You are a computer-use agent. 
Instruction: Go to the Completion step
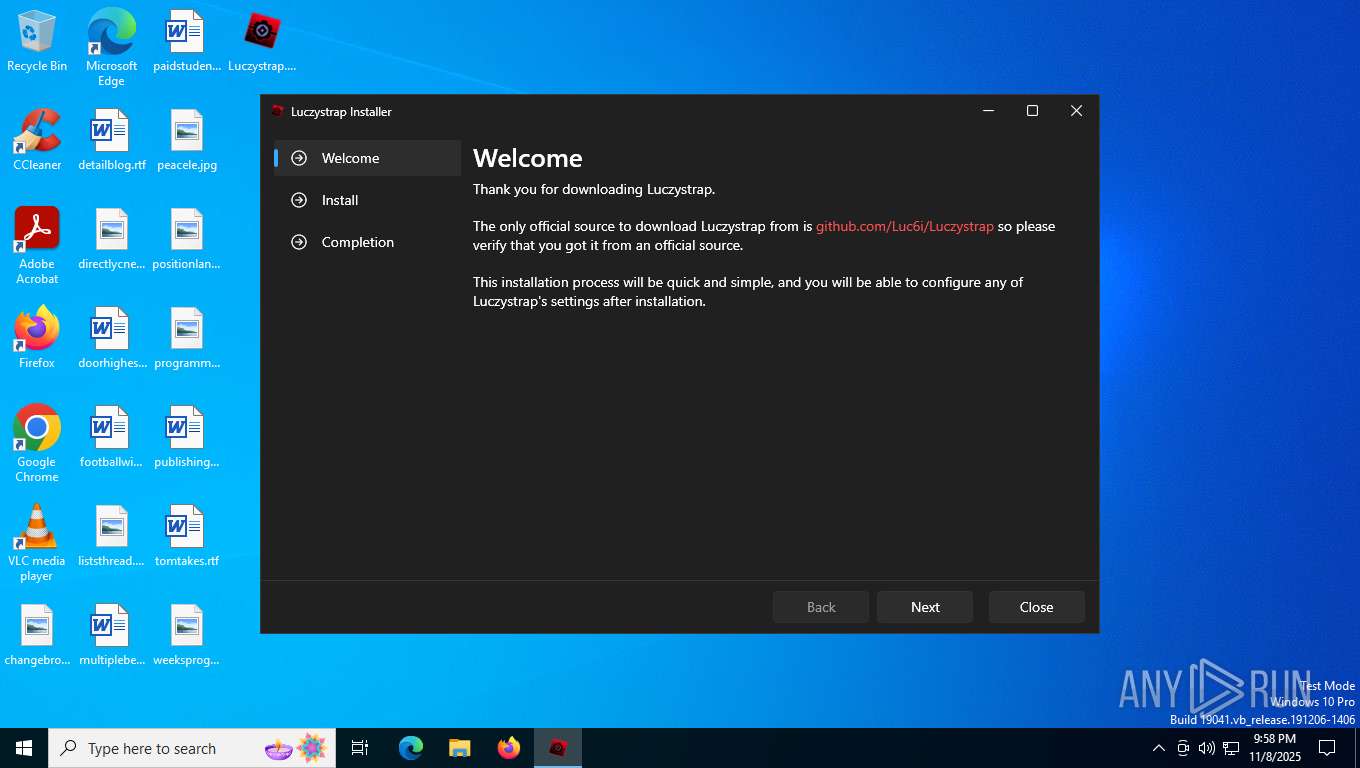tap(367, 242)
